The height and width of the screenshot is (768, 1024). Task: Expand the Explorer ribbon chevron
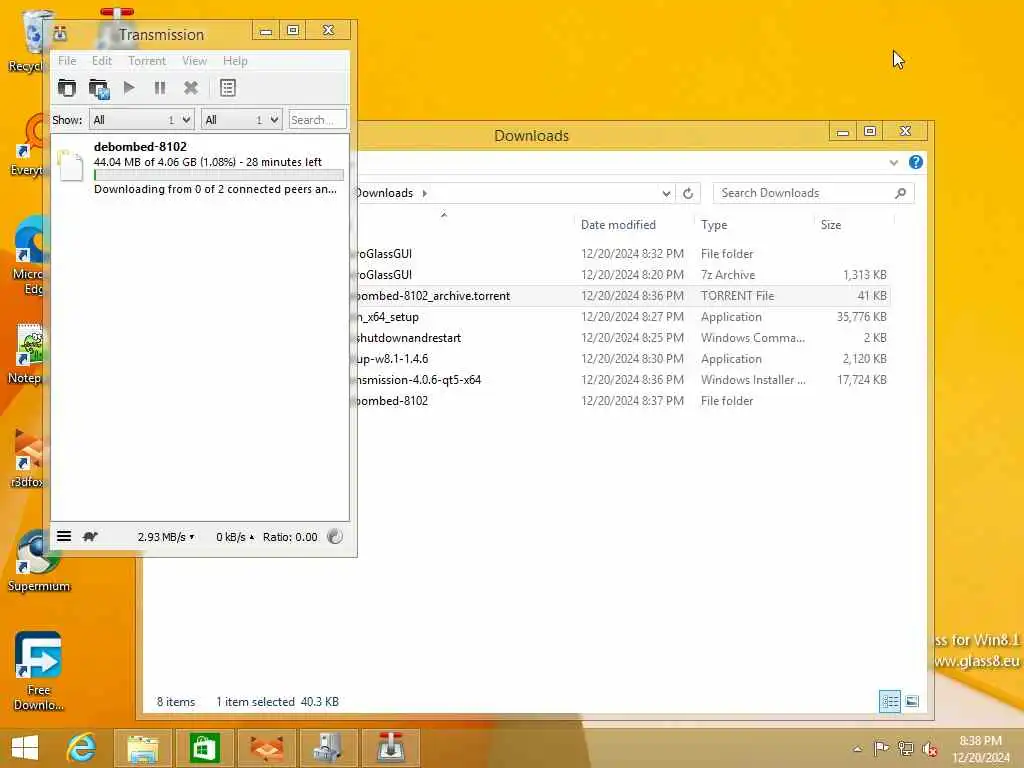click(893, 163)
